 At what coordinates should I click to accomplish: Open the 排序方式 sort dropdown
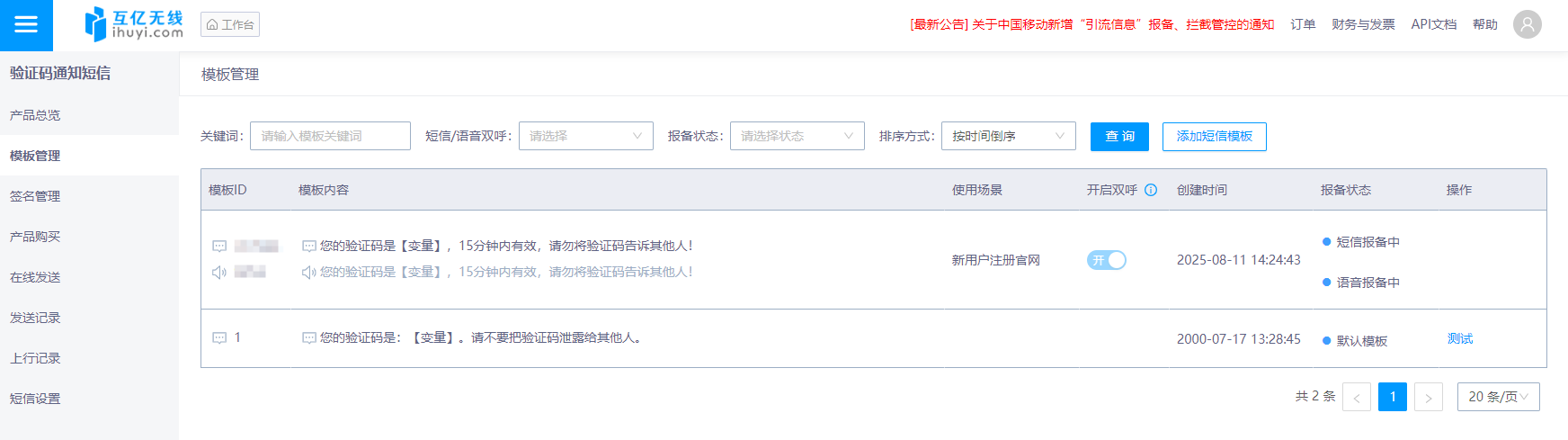1008,136
